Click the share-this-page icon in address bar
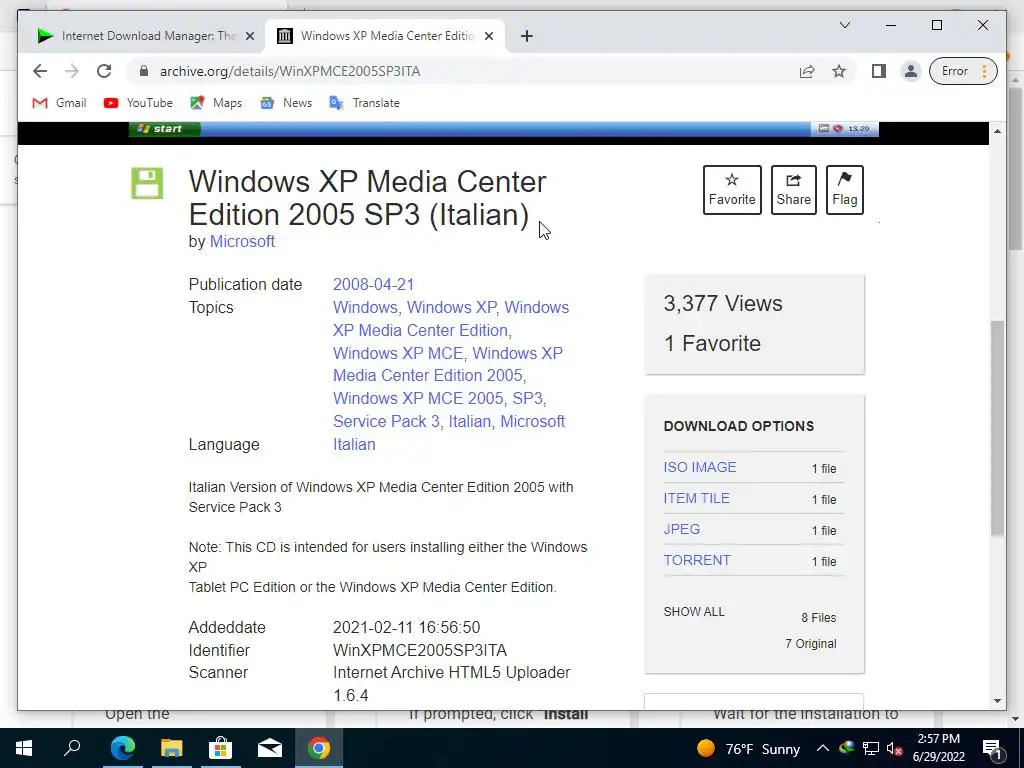 (x=807, y=71)
